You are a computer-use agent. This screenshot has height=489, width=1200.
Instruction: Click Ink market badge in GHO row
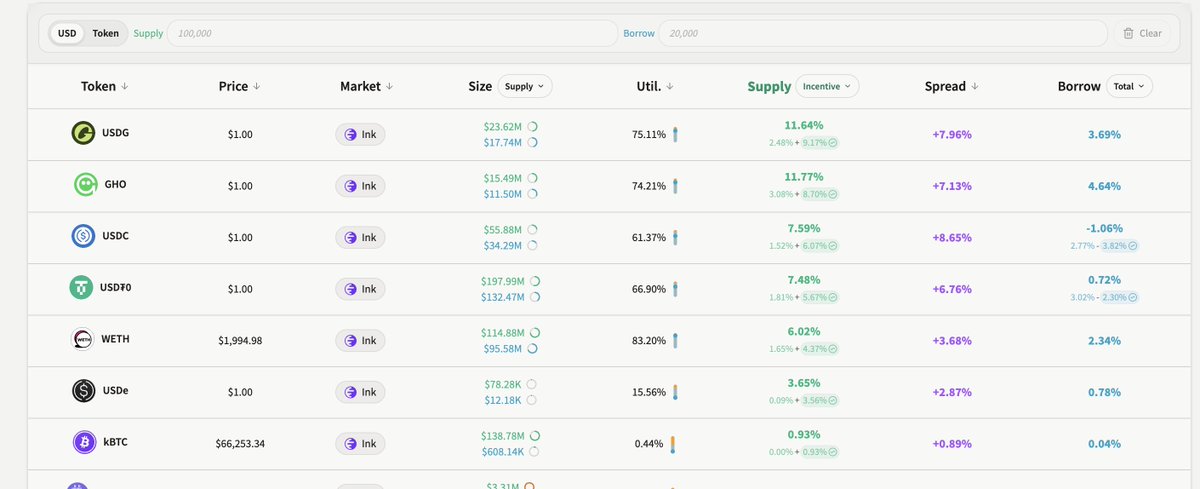[360, 186]
